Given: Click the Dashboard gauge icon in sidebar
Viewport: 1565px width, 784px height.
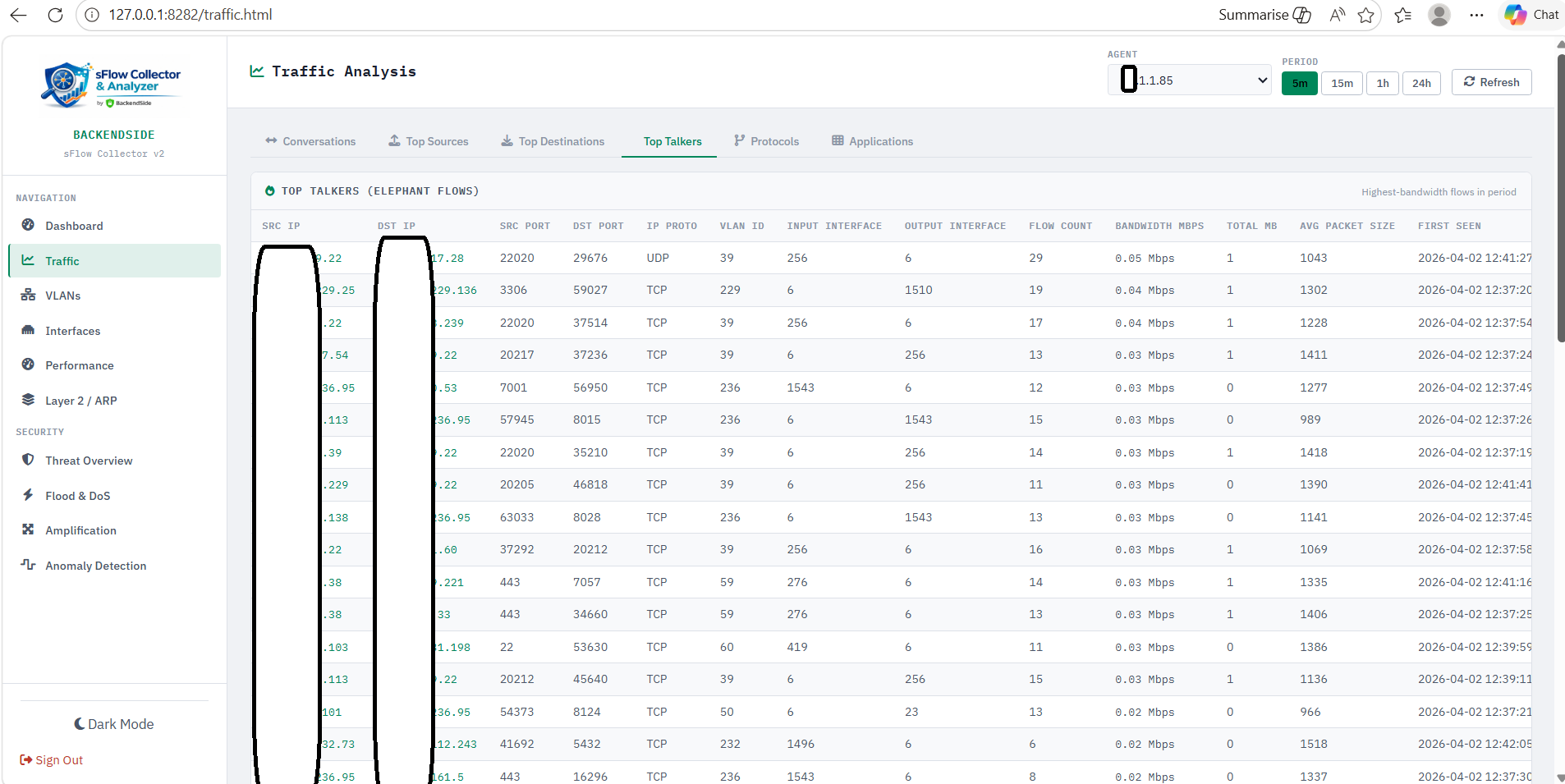Looking at the screenshot, I should (x=28, y=225).
